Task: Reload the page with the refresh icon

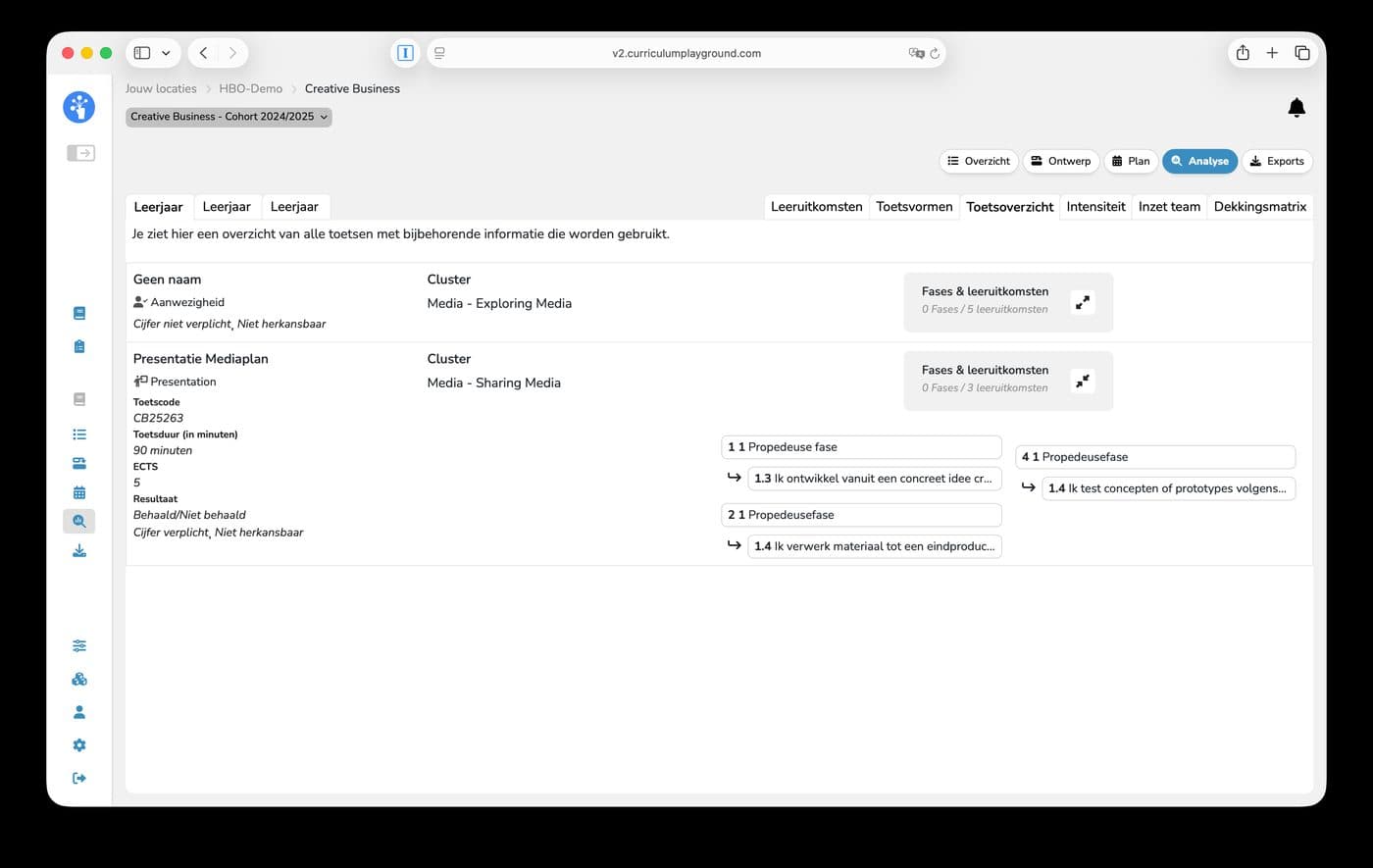Action: click(936, 53)
